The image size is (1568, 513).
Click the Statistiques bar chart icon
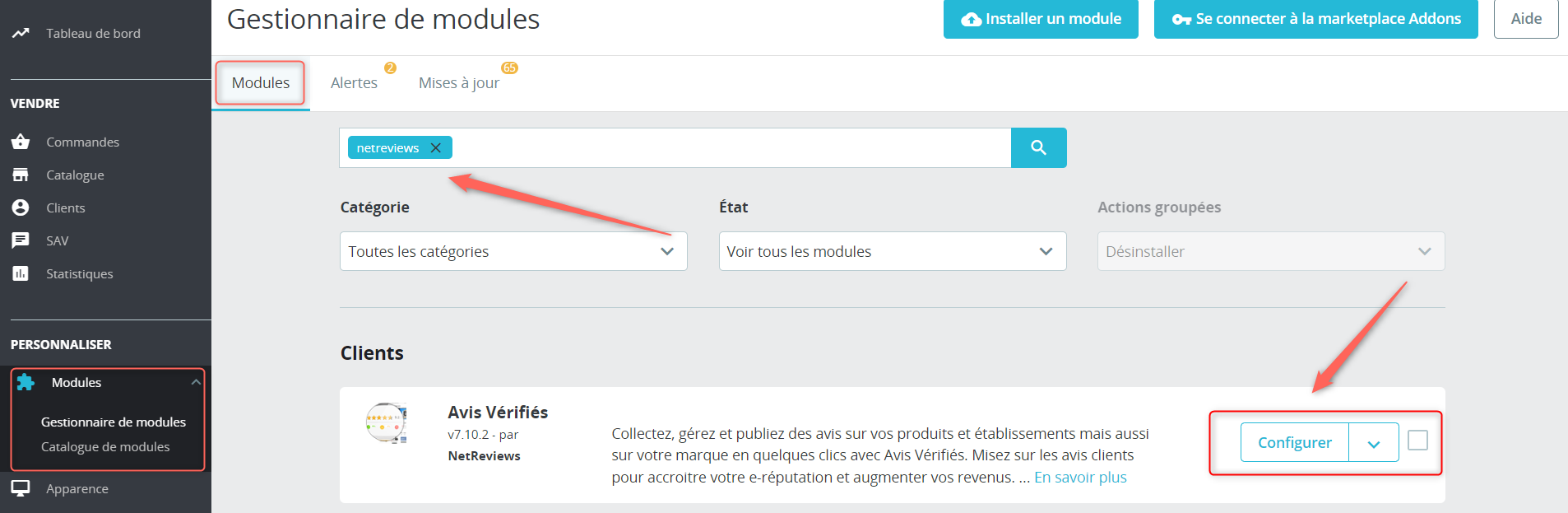click(x=21, y=273)
